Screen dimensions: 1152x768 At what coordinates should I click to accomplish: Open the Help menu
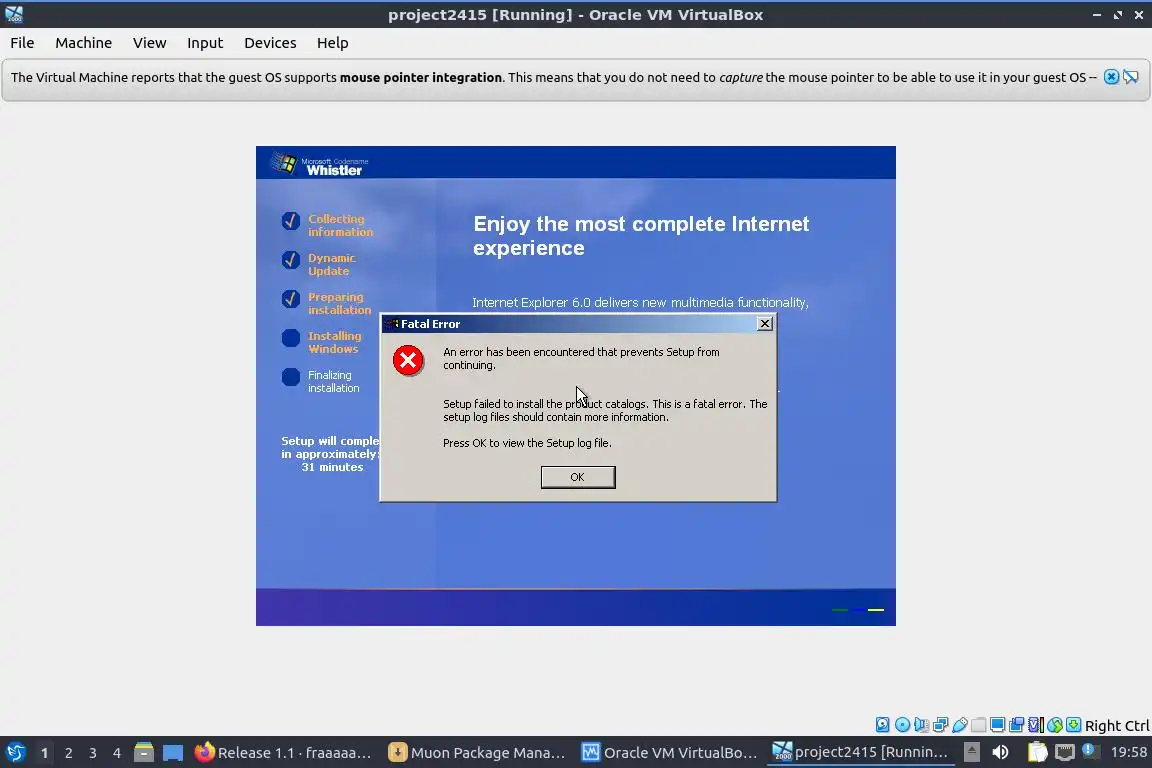click(x=333, y=43)
